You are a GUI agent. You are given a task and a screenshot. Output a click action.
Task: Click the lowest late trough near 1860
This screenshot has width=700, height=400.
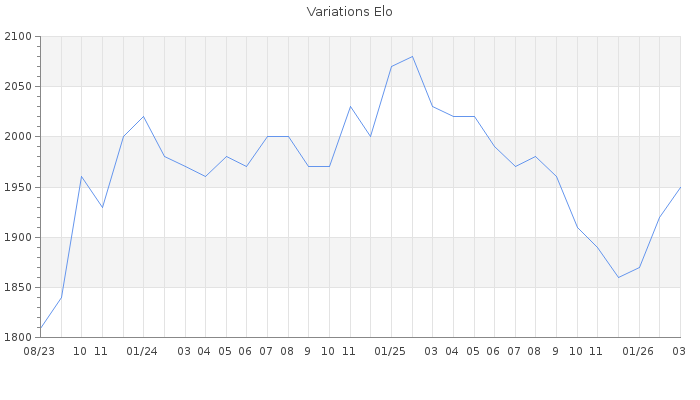618,277
